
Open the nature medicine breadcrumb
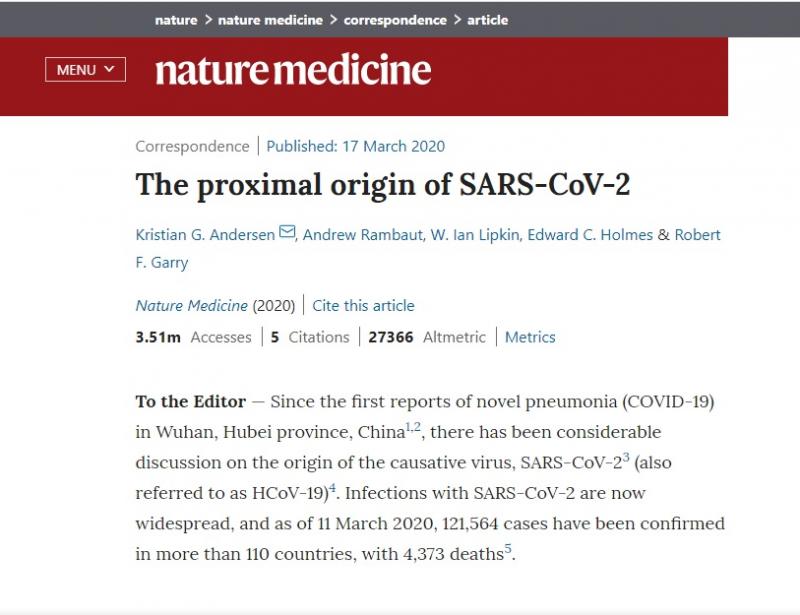[x=270, y=20]
